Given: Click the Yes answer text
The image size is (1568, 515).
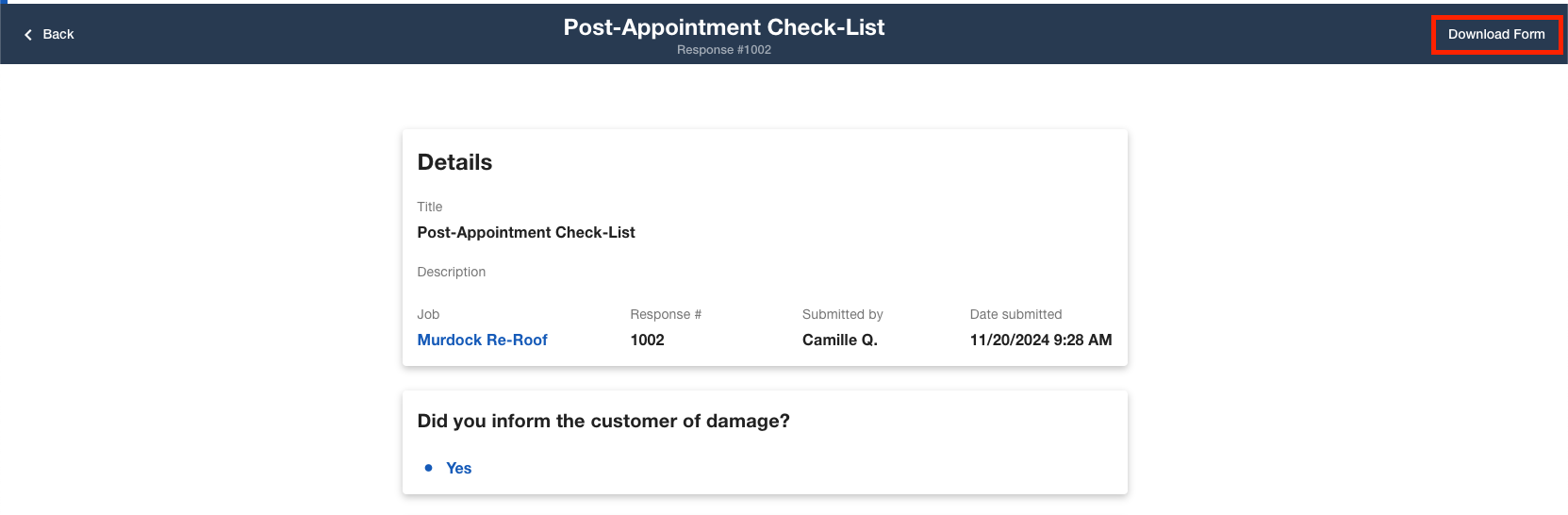Looking at the screenshot, I should point(458,468).
